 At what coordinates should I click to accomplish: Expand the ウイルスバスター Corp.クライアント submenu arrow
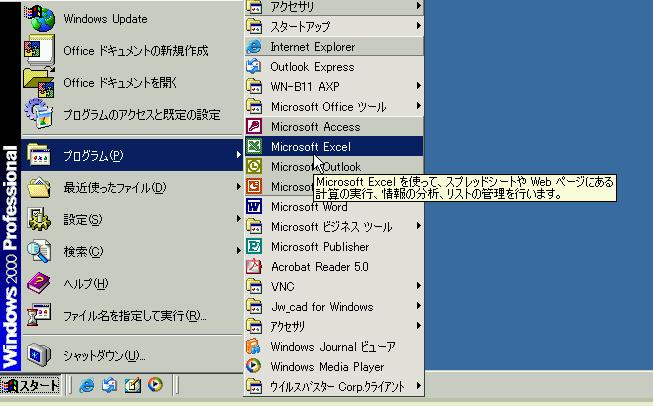[x=418, y=386]
